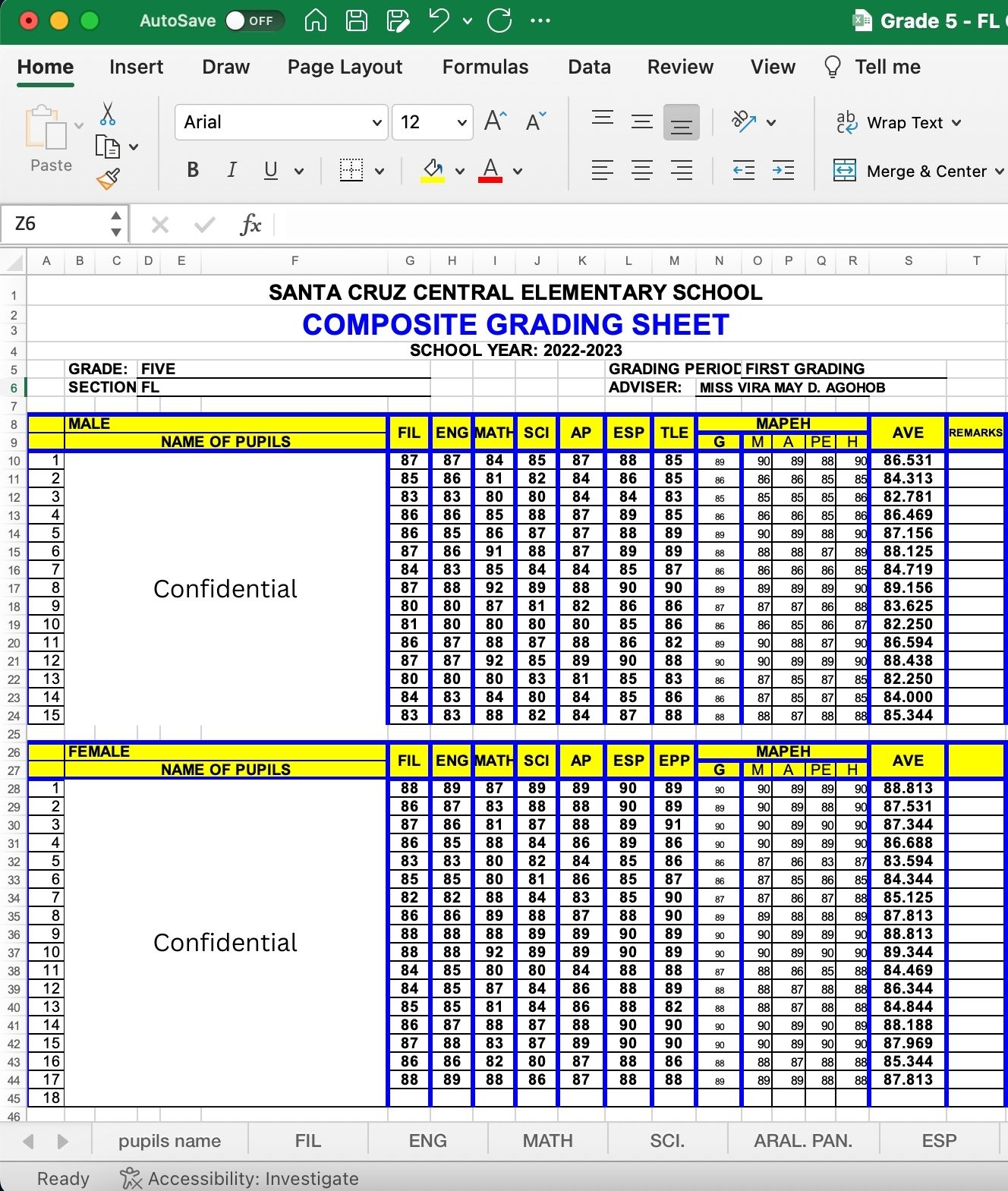
Task: Toggle Bold formatting
Action: click(x=193, y=170)
